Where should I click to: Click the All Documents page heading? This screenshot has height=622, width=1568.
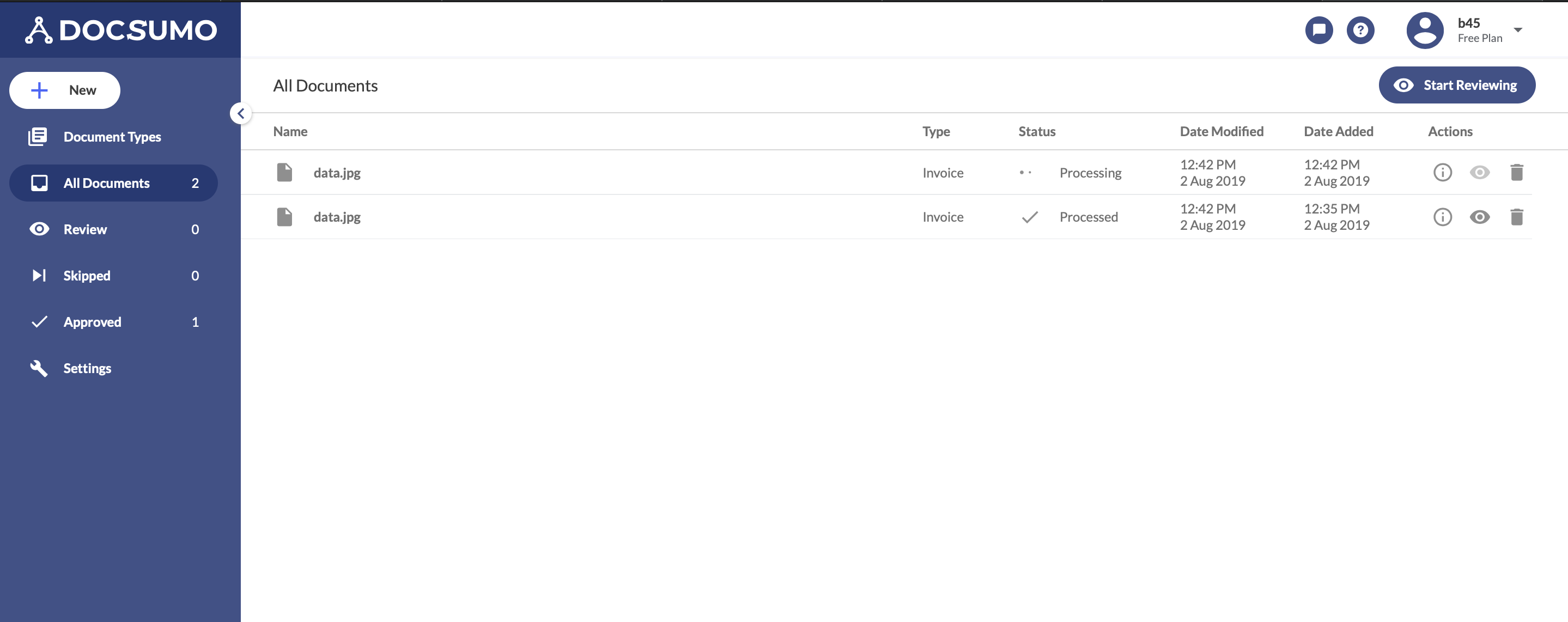pos(325,86)
